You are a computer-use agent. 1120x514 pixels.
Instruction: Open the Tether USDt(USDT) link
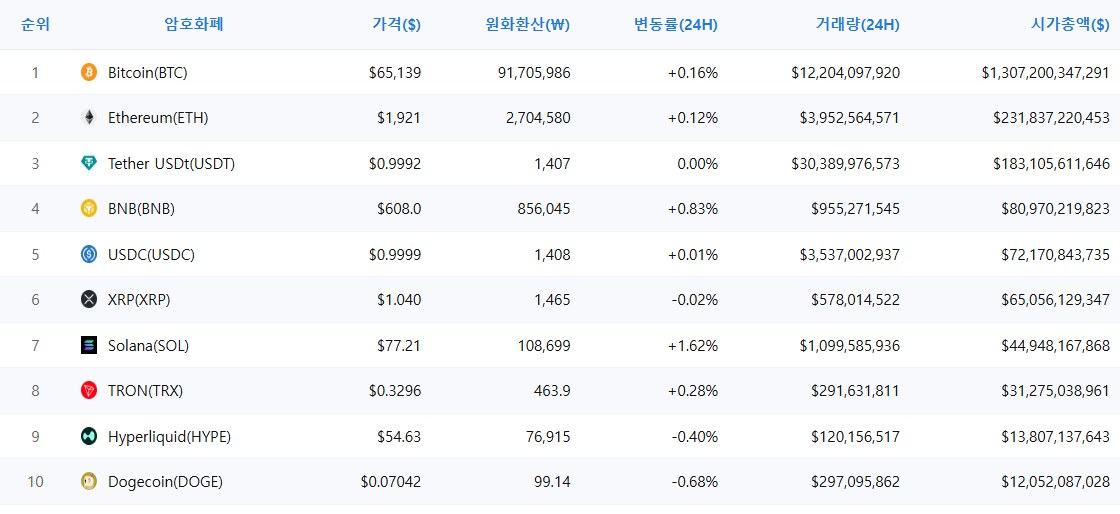pyautogui.click(x=171, y=163)
